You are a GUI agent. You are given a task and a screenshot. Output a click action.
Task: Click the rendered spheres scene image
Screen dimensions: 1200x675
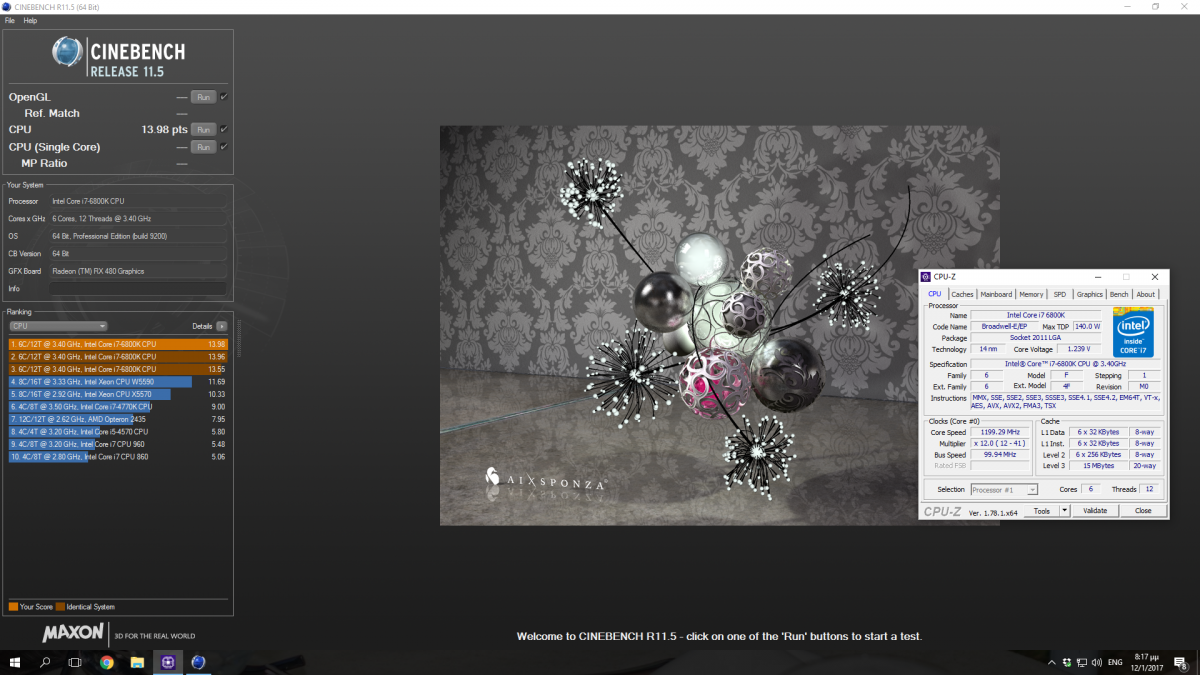[719, 325]
